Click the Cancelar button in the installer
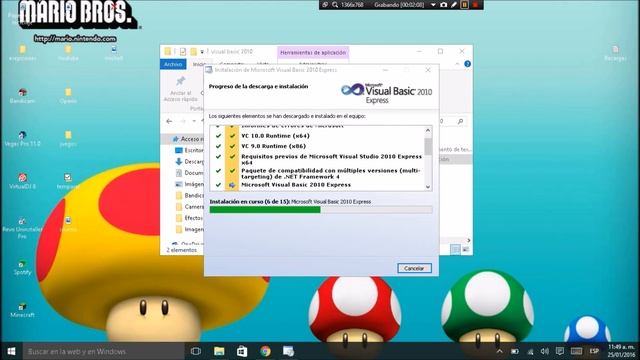This screenshot has height=360, width=640. [x=414, y=268]
